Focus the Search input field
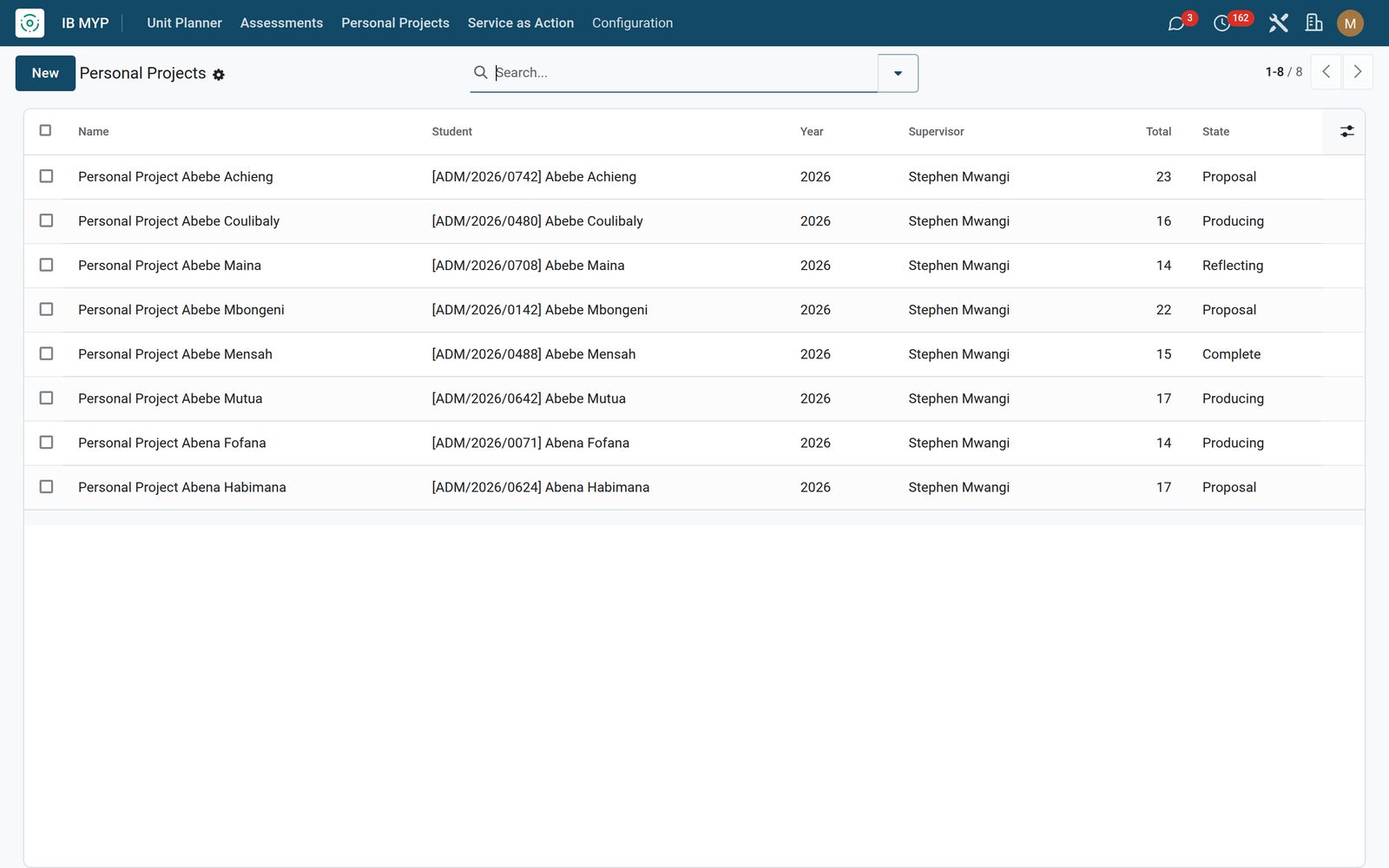This screenshot has height=868, width=1389. (684, 73)
